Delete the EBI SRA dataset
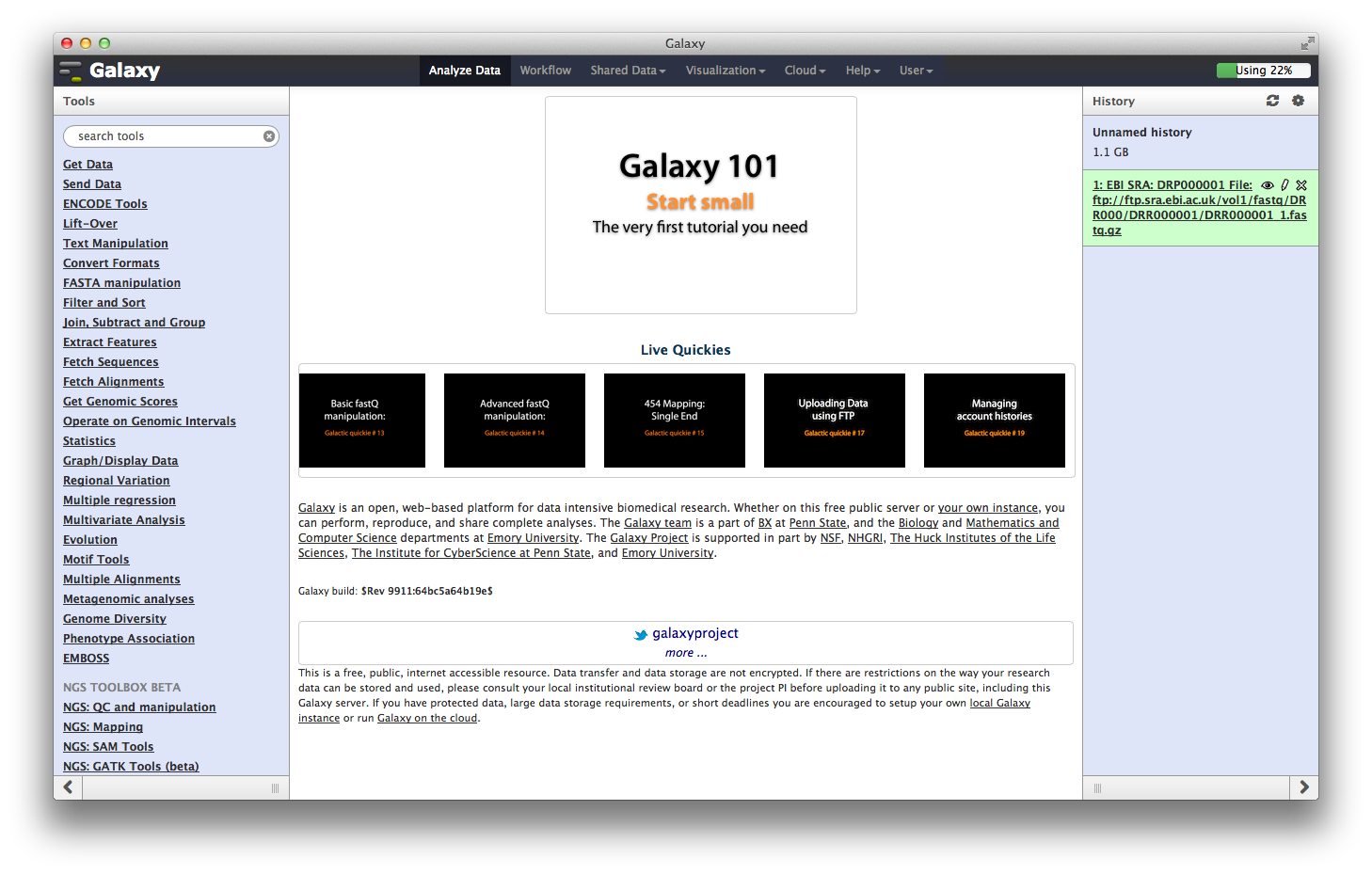This screenshot has width=1372, height=874. (1301, 185)
